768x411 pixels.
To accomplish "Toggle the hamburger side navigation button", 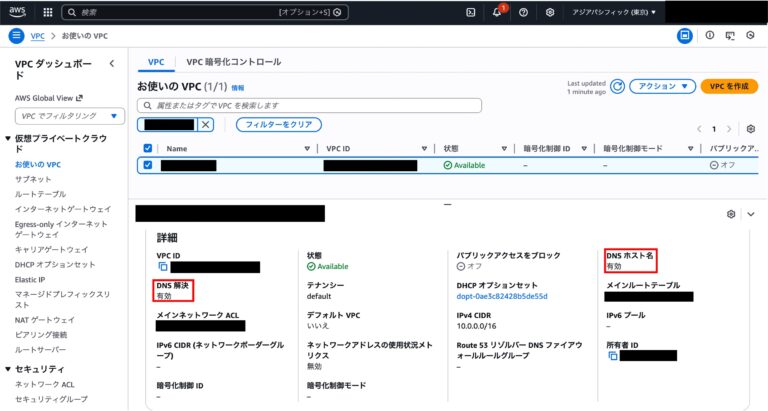I will (x=15, y=36).
